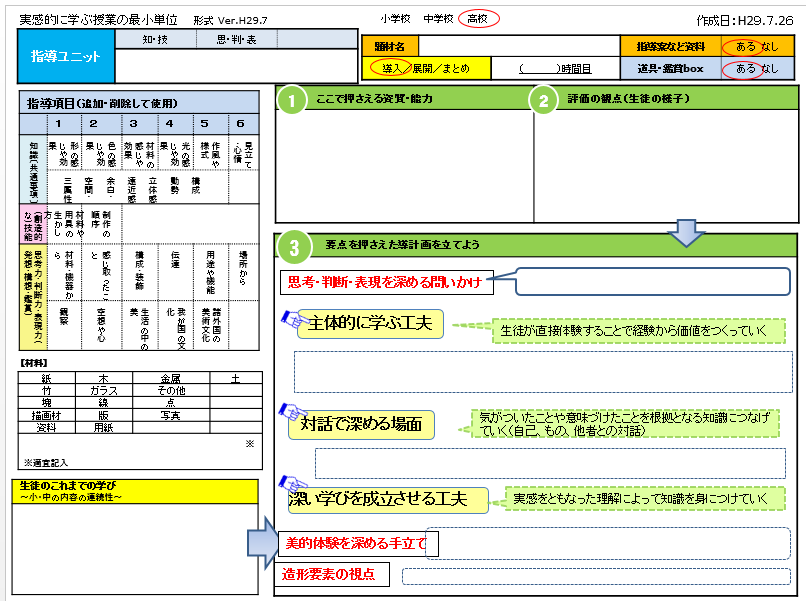Select the 知・技 column header

point(156,40)
